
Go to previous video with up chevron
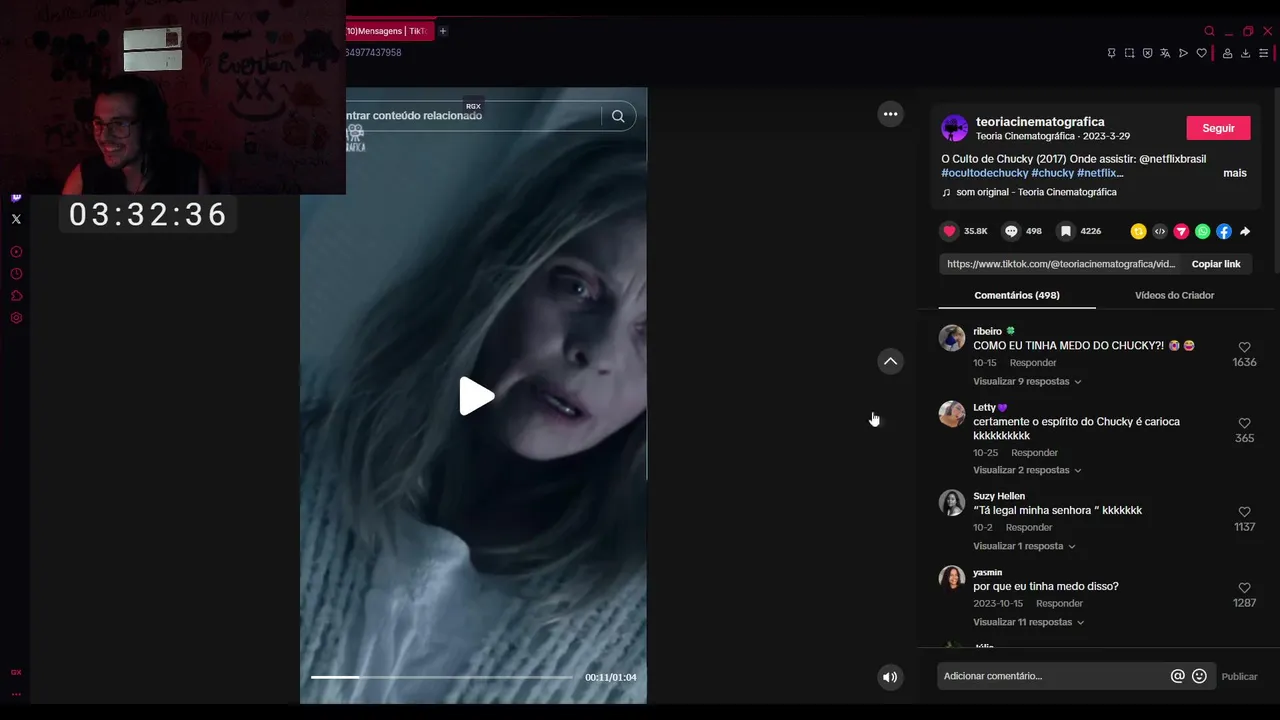890,361
